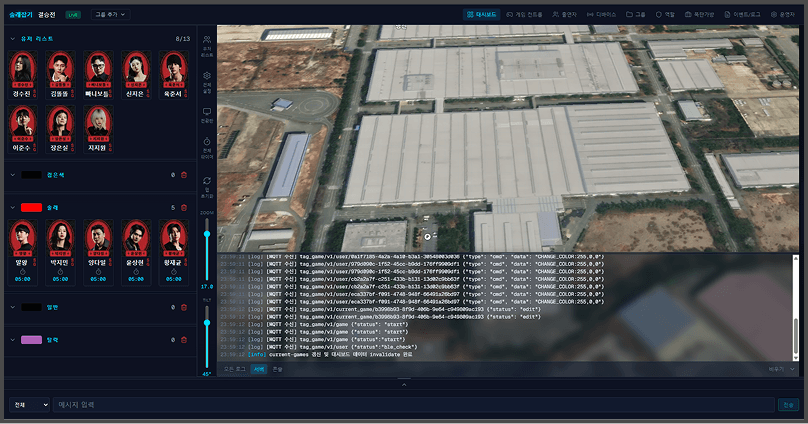Screen dimensions: 808x424
Task: Click the green LIVE badge
Action: [73, 15]
